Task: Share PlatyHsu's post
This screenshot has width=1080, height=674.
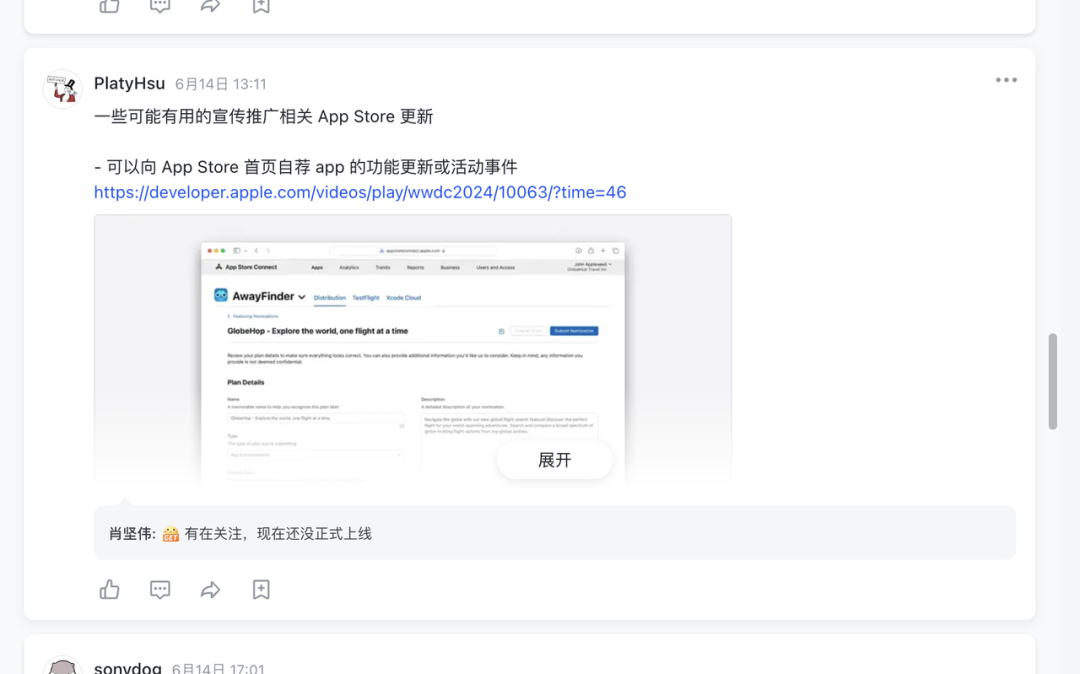Action: 210,589
